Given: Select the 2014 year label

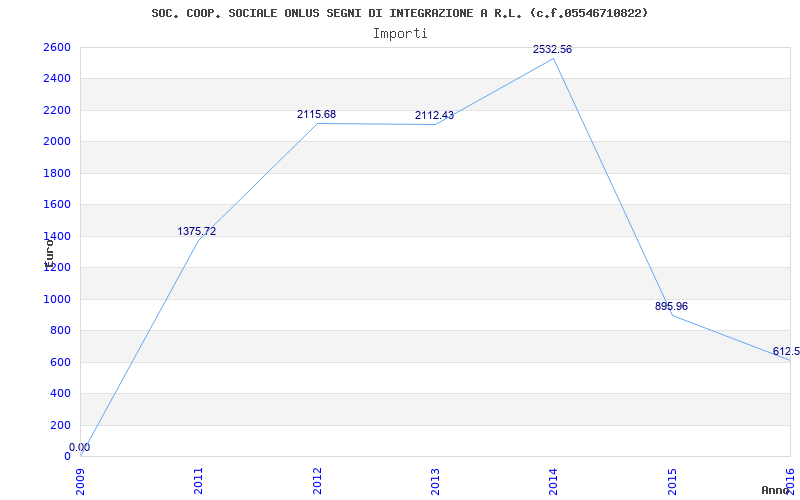Looking at the screenshot, I should point(553,480).
